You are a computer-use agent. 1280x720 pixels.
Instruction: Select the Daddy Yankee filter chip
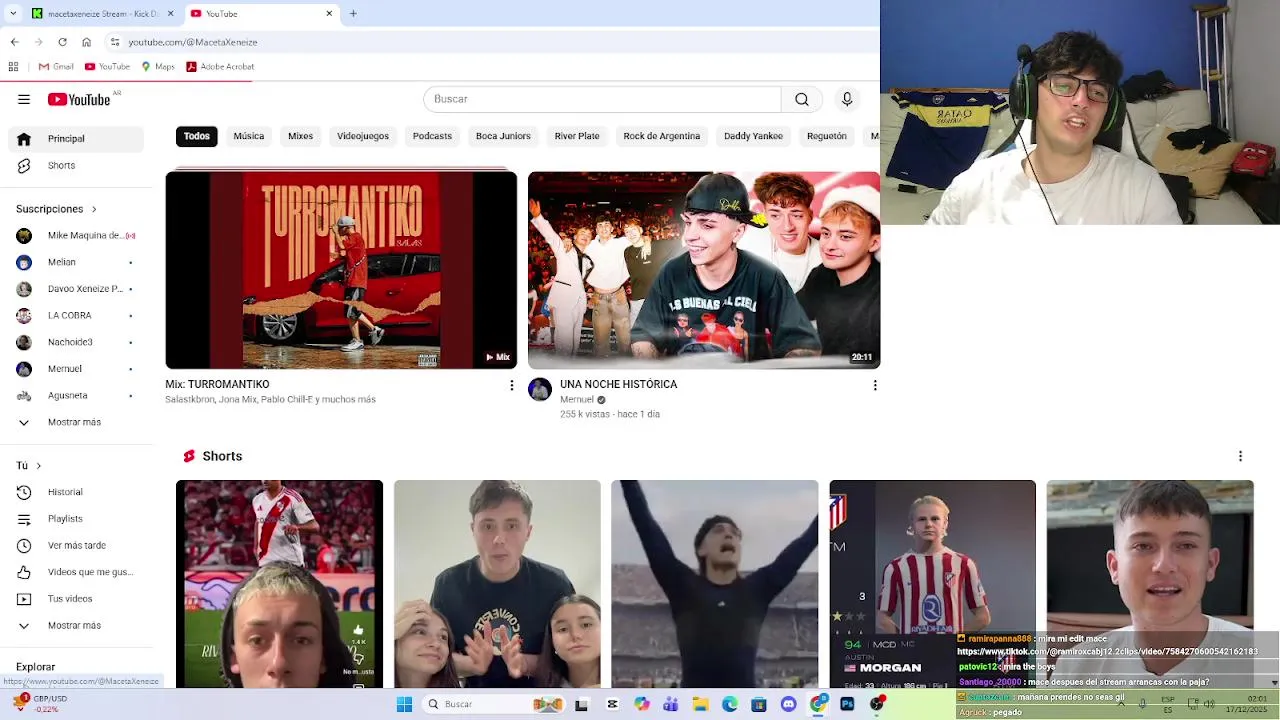click(753, 136)
